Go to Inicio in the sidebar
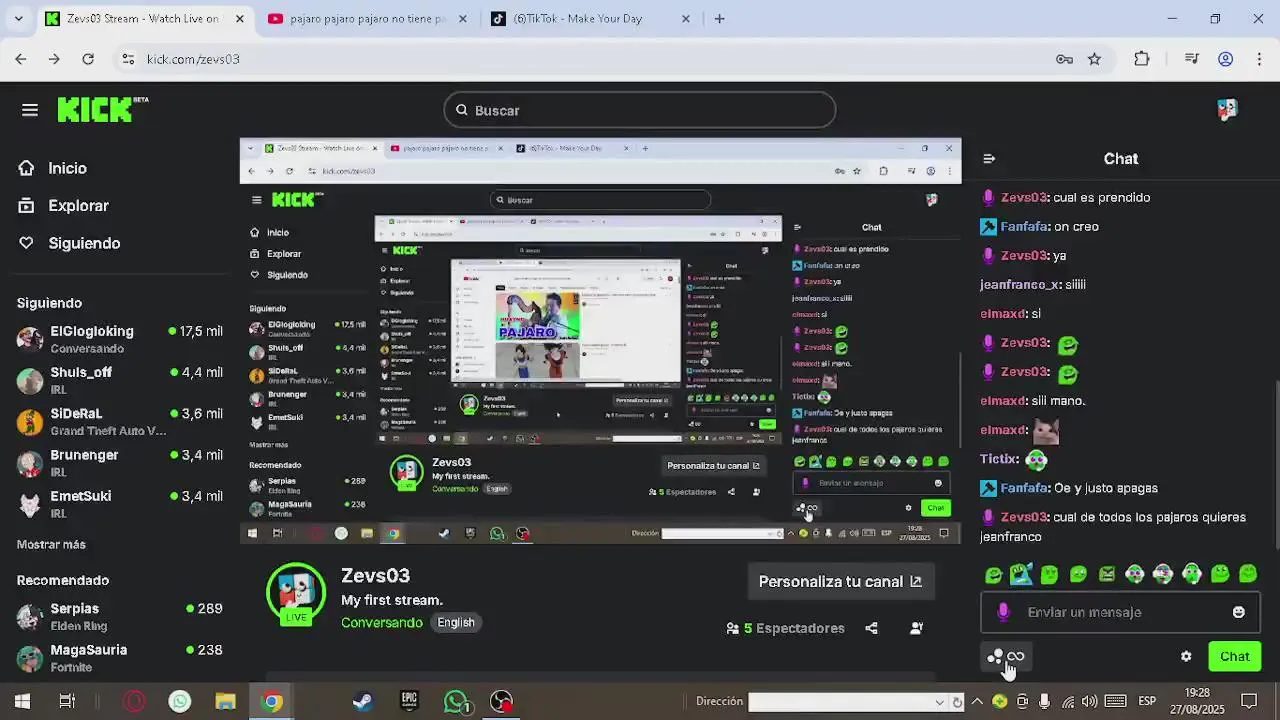 [x=52, y=168]
